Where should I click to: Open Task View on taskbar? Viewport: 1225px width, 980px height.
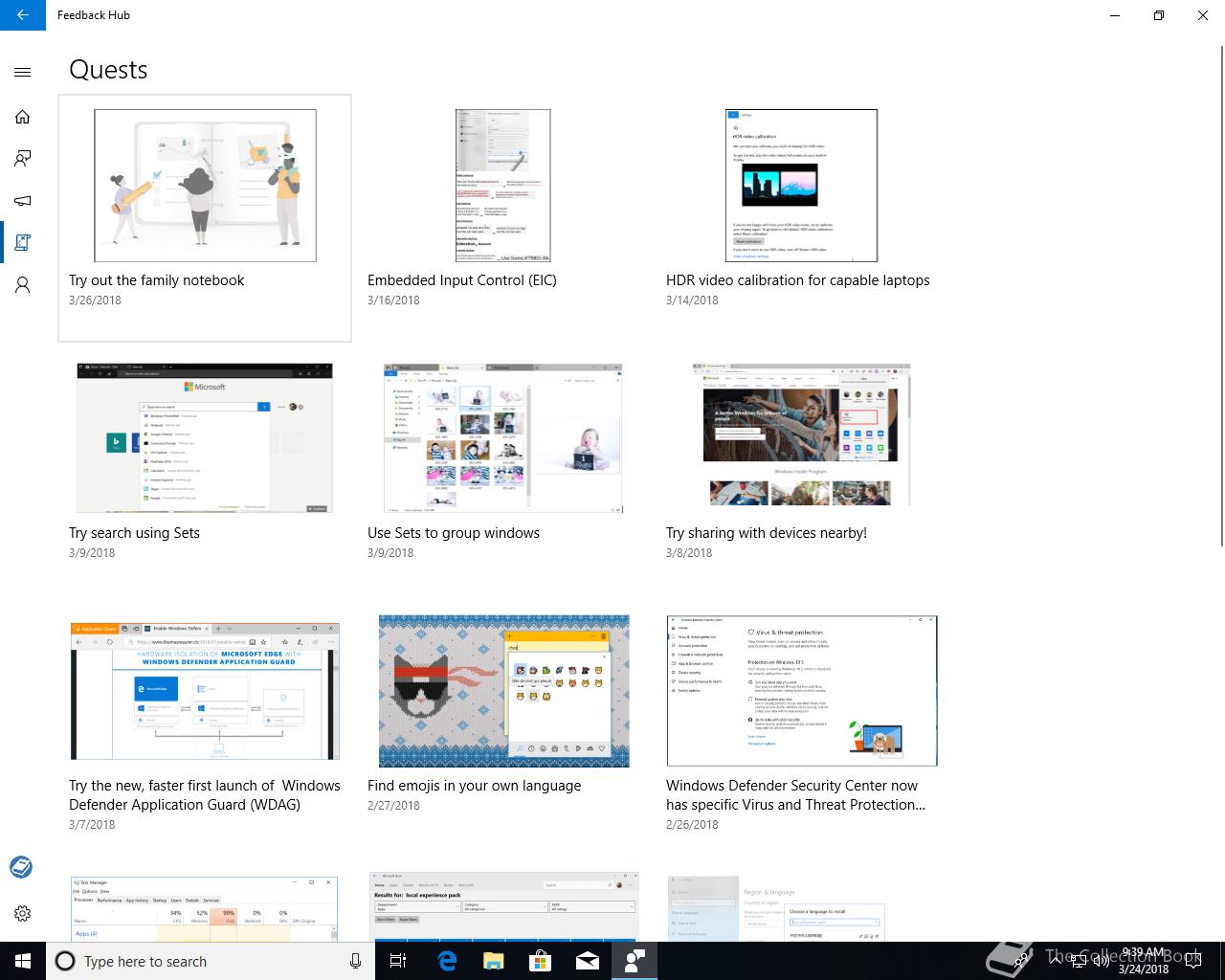click(x=399, y=961)
